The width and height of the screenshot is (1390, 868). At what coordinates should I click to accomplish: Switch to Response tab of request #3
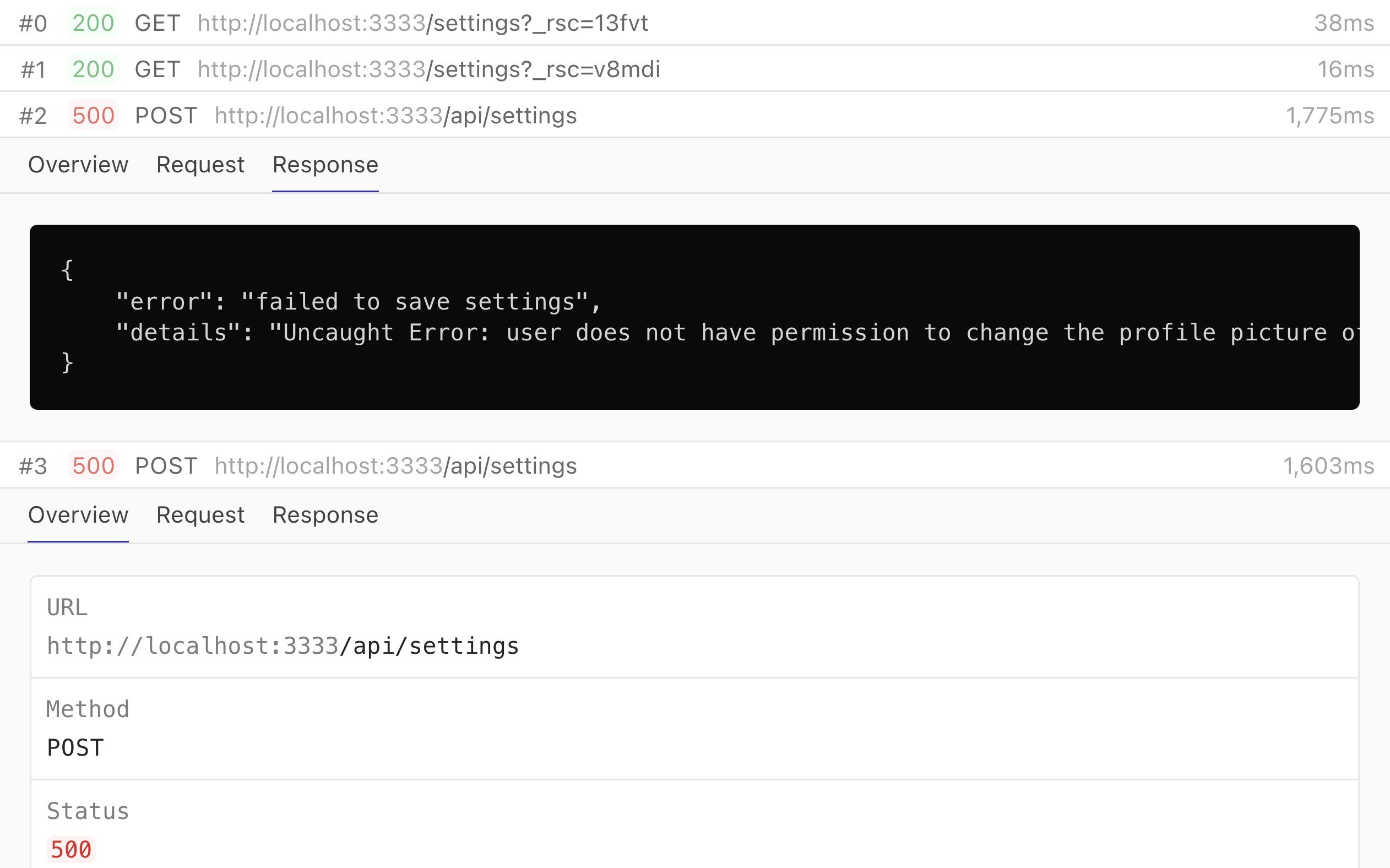[325, 515]
